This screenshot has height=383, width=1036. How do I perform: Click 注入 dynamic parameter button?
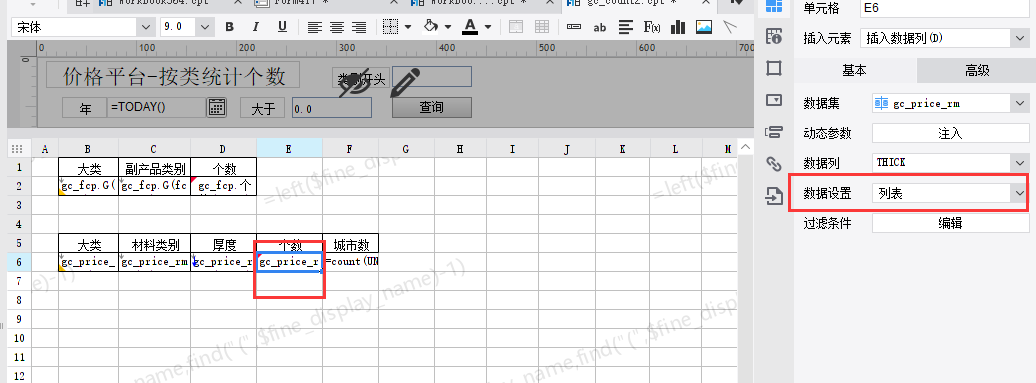point(950,133)
